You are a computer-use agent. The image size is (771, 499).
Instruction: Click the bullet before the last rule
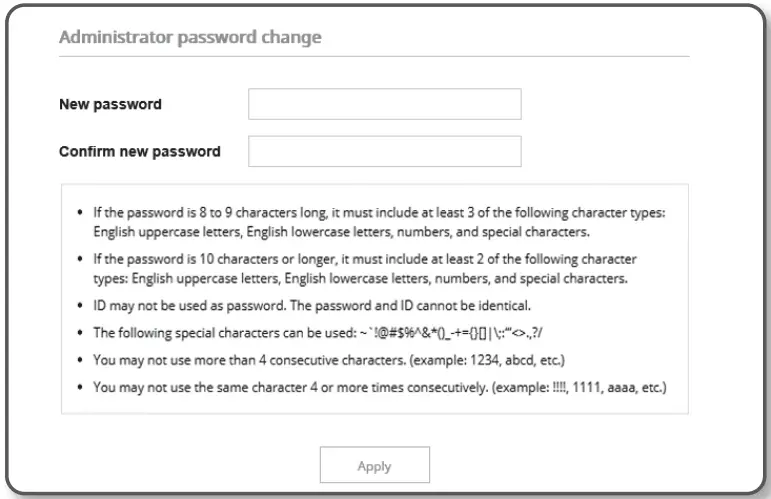(x=78, y=386)
